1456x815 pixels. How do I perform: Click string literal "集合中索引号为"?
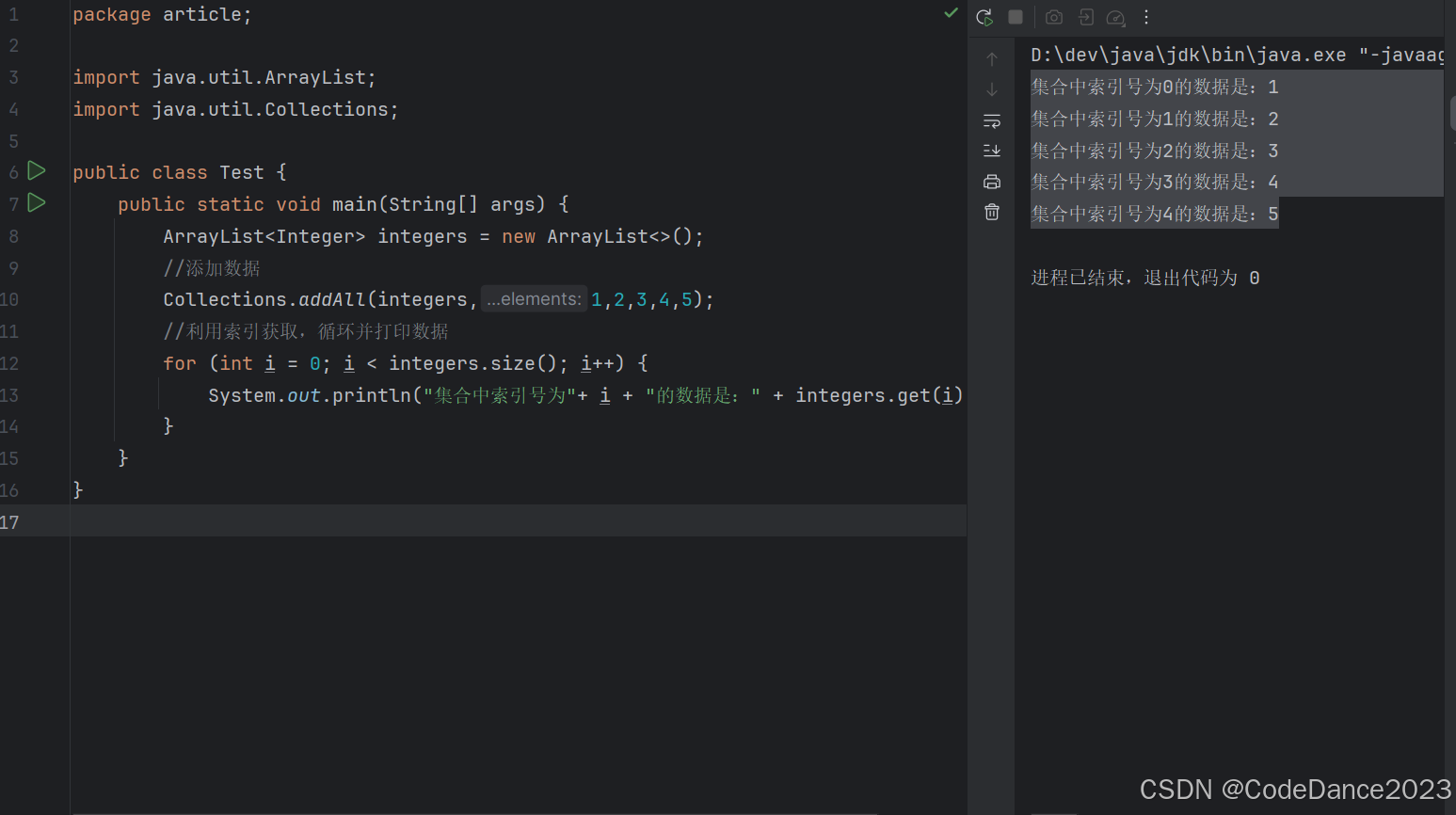[500, 395]
